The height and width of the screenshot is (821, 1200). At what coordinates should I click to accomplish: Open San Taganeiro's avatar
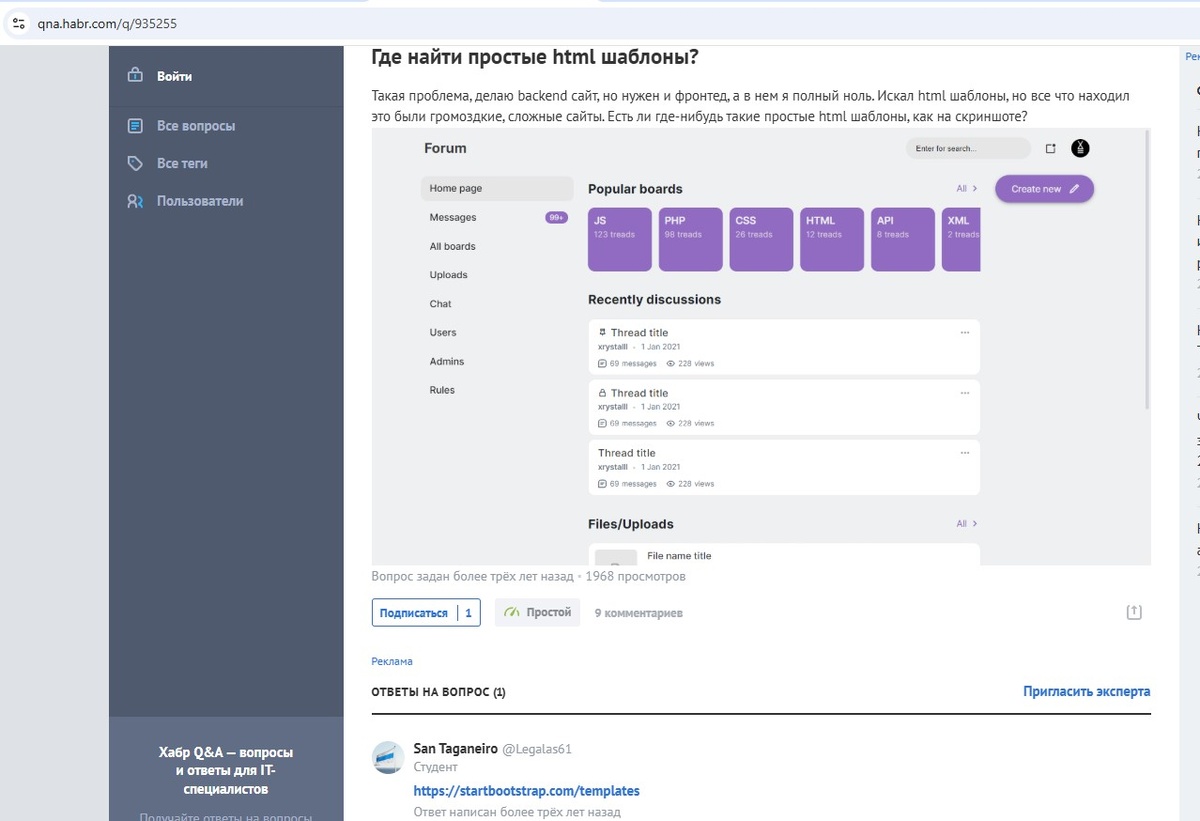point(388,758)
